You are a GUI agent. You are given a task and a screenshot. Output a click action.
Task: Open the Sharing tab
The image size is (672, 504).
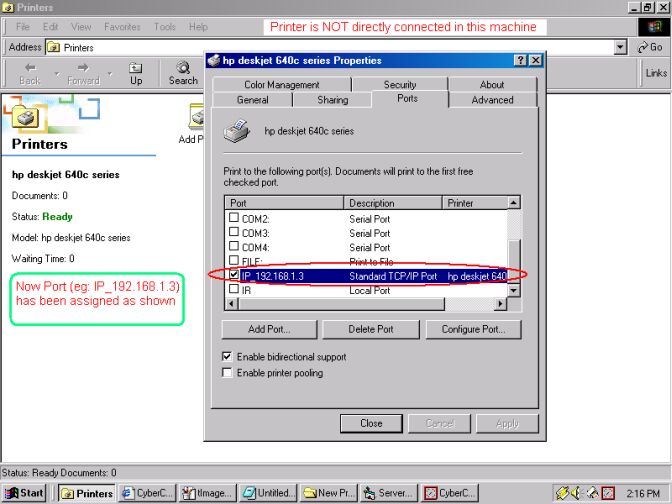332,100
